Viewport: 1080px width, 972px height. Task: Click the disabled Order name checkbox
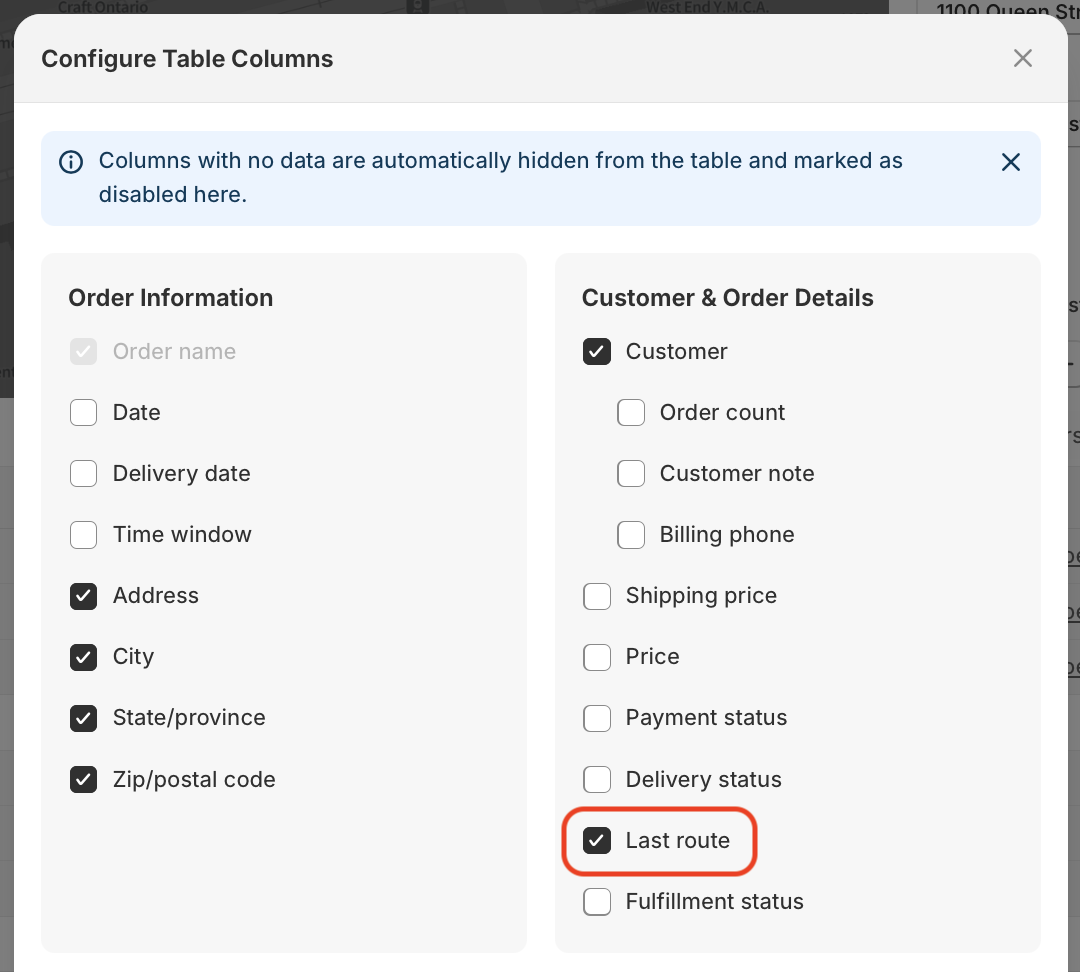click(83, 351)
